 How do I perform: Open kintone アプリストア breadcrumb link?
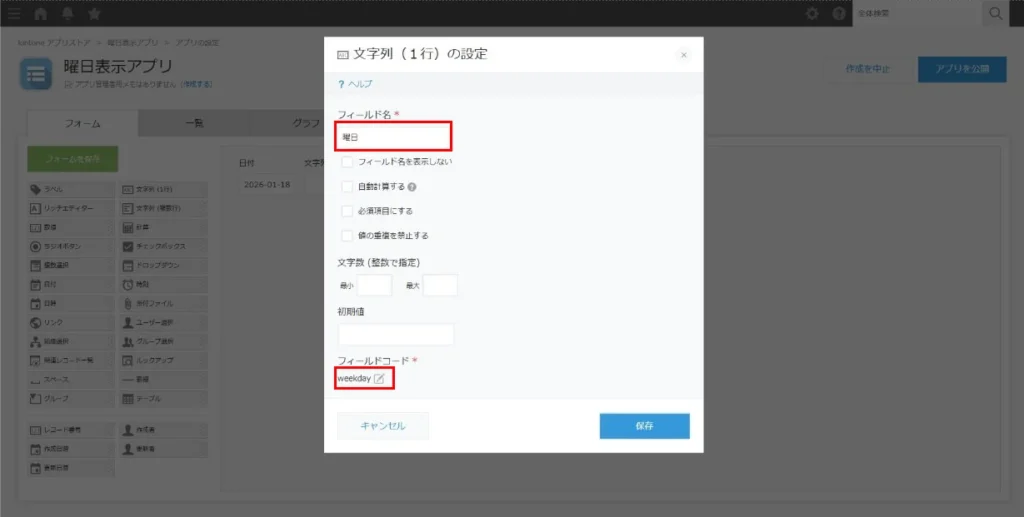[54, 42]
